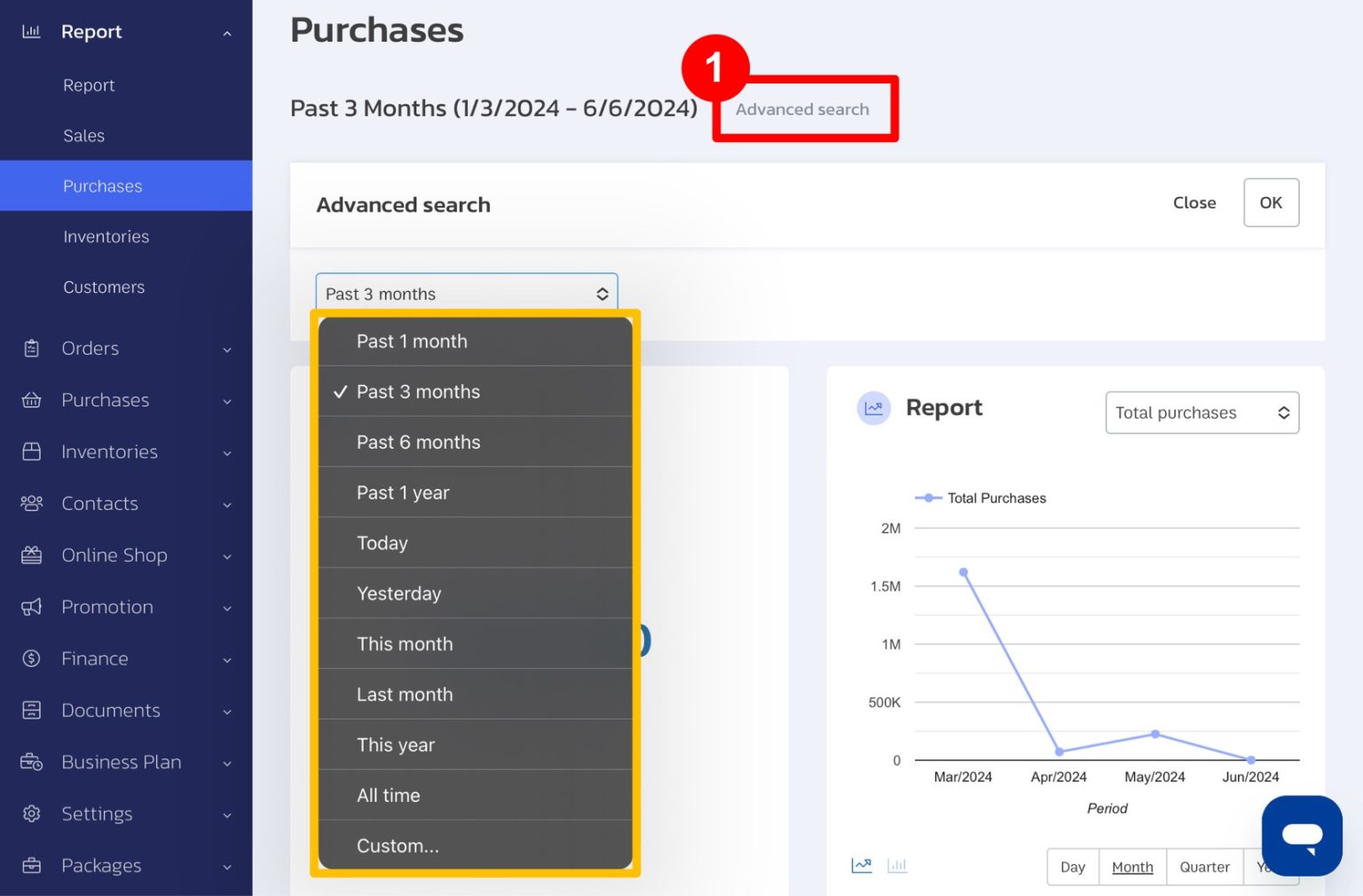This screenshot has height=896, width=1363.
Task: Open the Sales report menu item
Action: pos(83,135)
